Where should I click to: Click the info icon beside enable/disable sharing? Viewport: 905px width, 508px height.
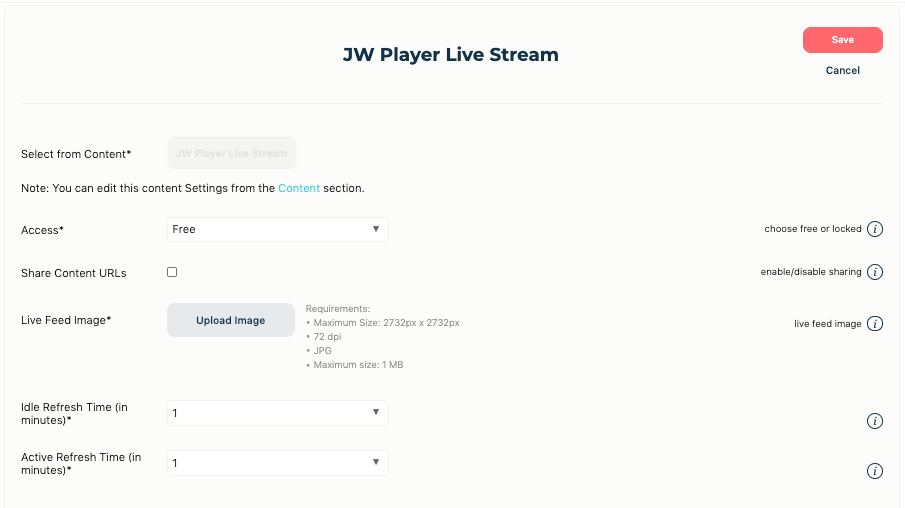point(875,272)
